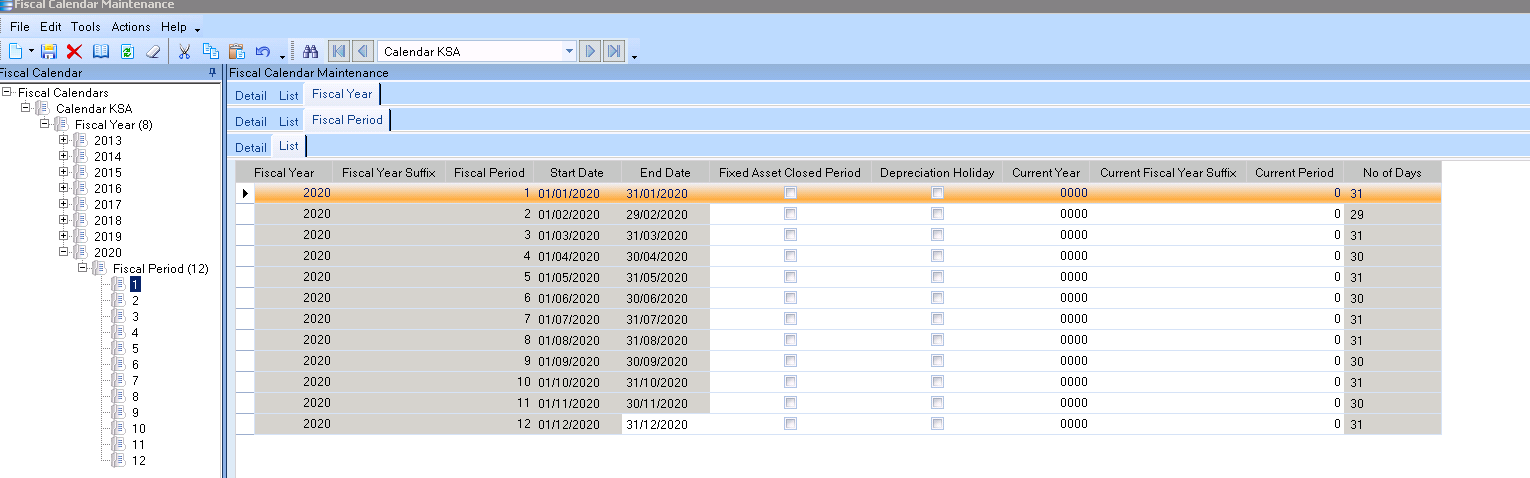This screenshot has height=478, width=1530.
Task: Go to previous record button
Action: click(364, 51)
